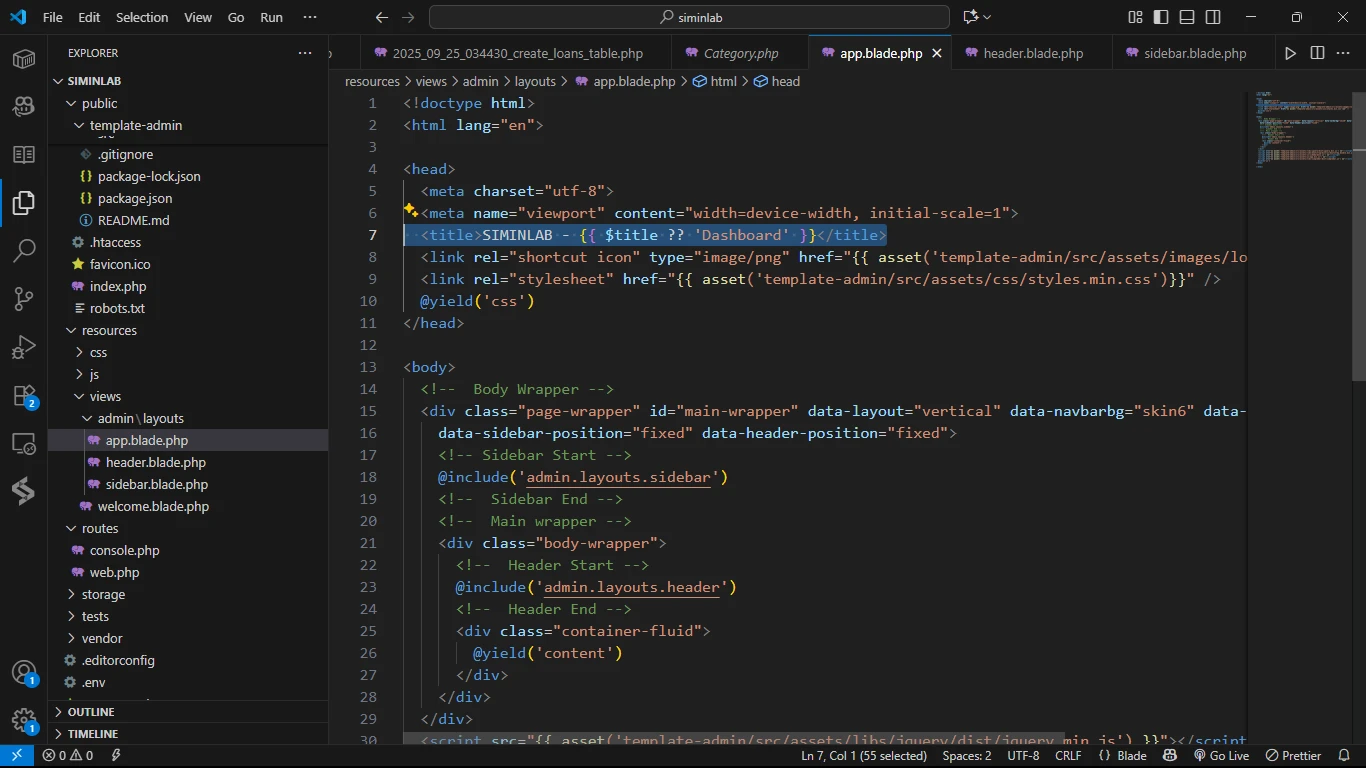Screen dimensions: 1366x768
Task: Toggle the Secondary Side Bar visibility
Action: tap(1213, 17)
